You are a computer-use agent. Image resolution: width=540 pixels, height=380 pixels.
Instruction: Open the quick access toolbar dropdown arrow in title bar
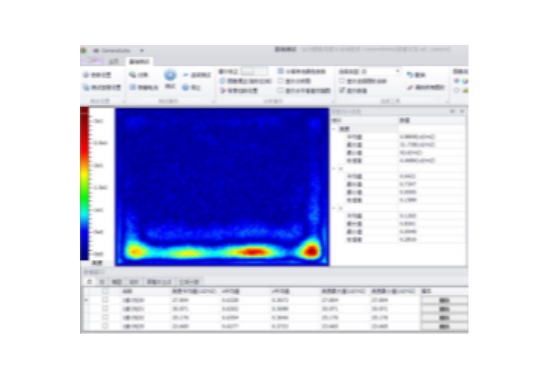point(142,50)
